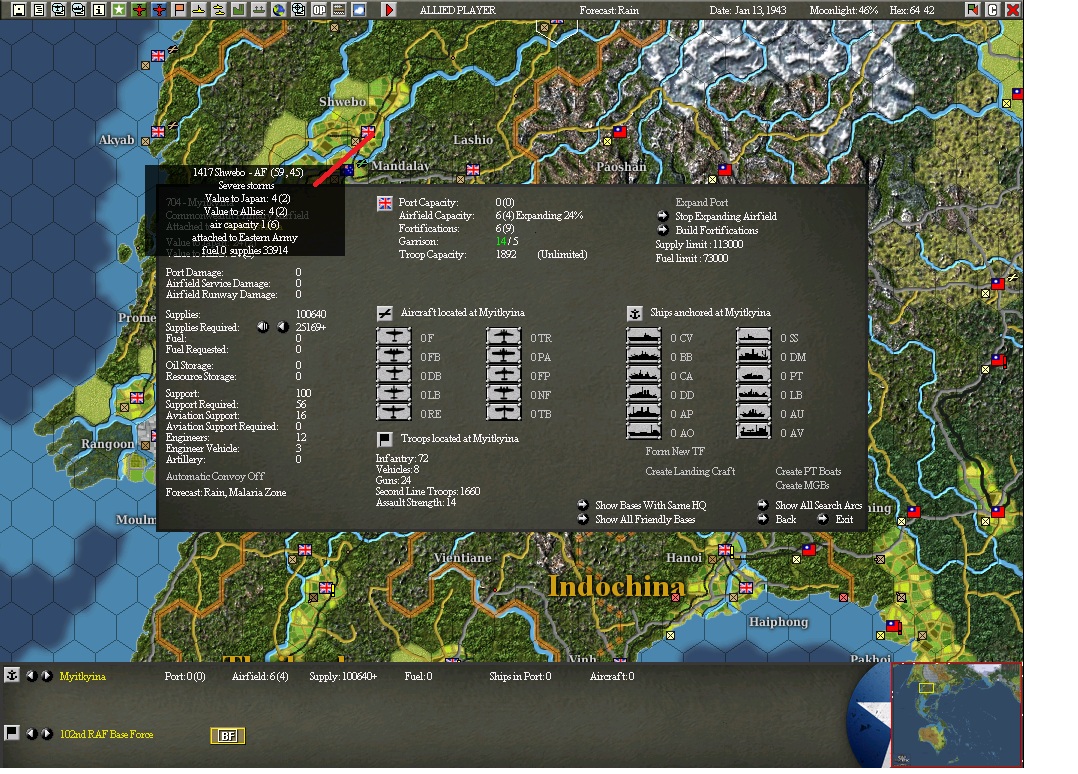Toggle Automatic Convoy Off setting
1078x774 pixels.
(x=215, y=476)
